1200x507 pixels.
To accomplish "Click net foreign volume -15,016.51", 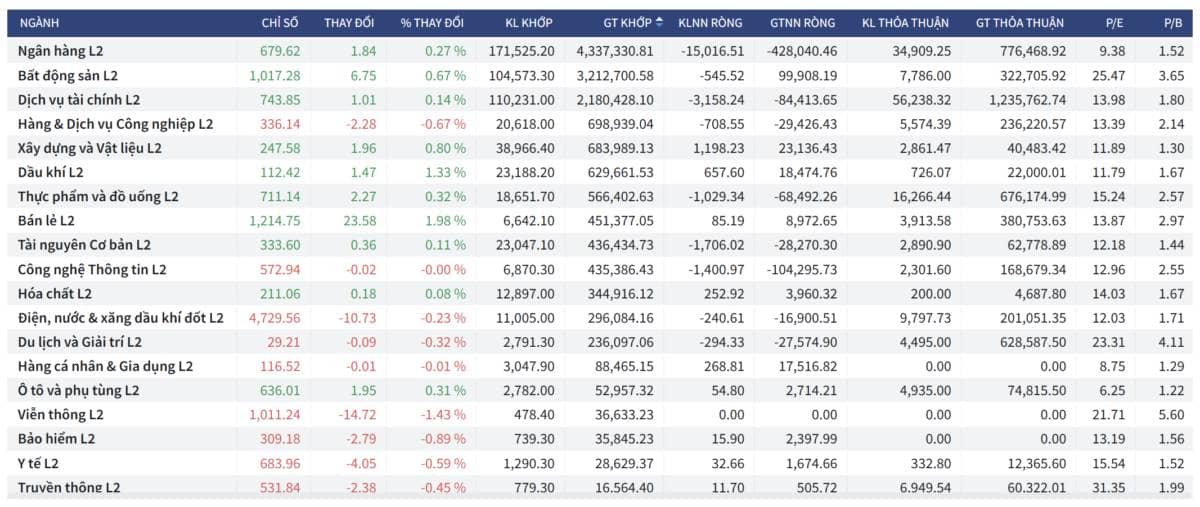I will tap(712, 50).
